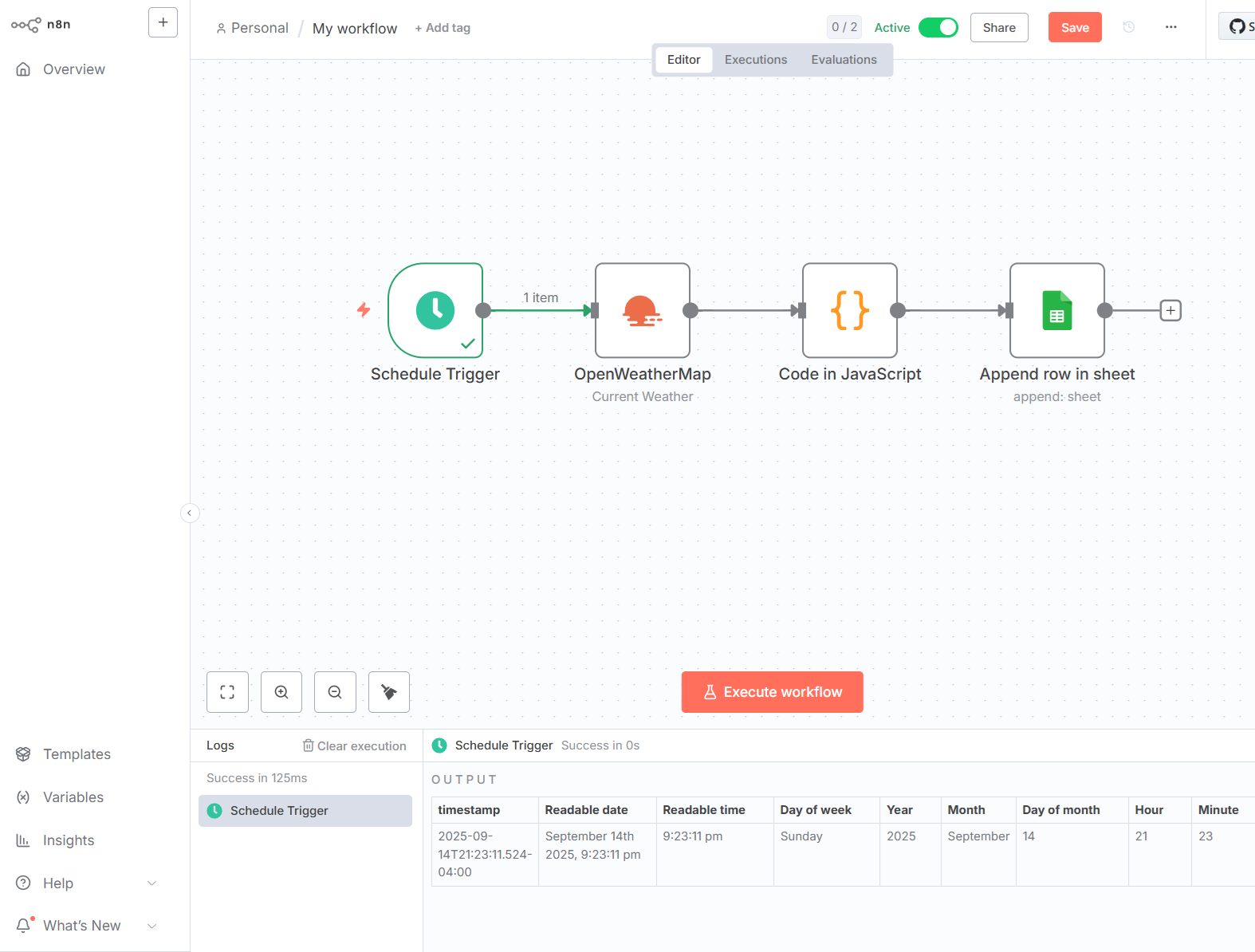Screen dimensions: 1255x952
Task: Select Schedule Trigger in the logs list
Action: pyautogui.click(x=305, y=811)
